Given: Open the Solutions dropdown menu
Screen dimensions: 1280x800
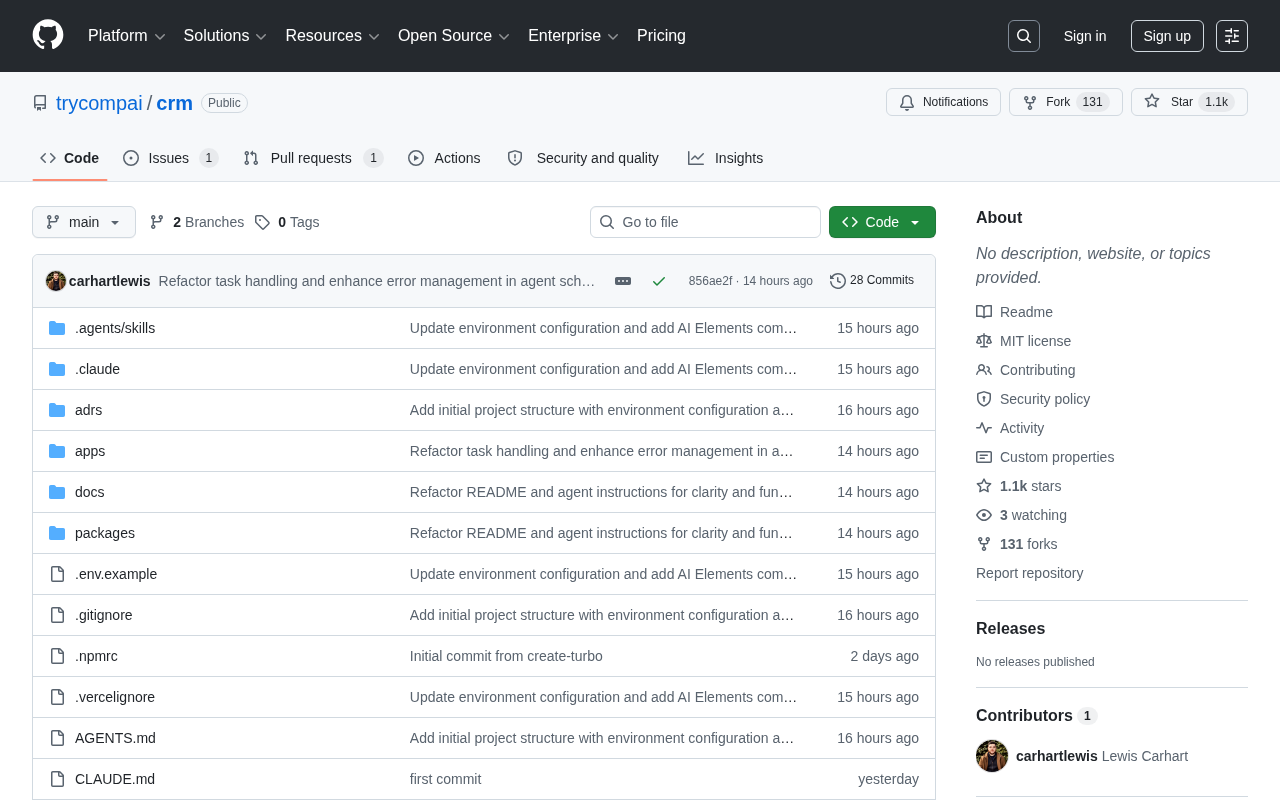Looking at the screenshot, I should click(x=225, y=36).
